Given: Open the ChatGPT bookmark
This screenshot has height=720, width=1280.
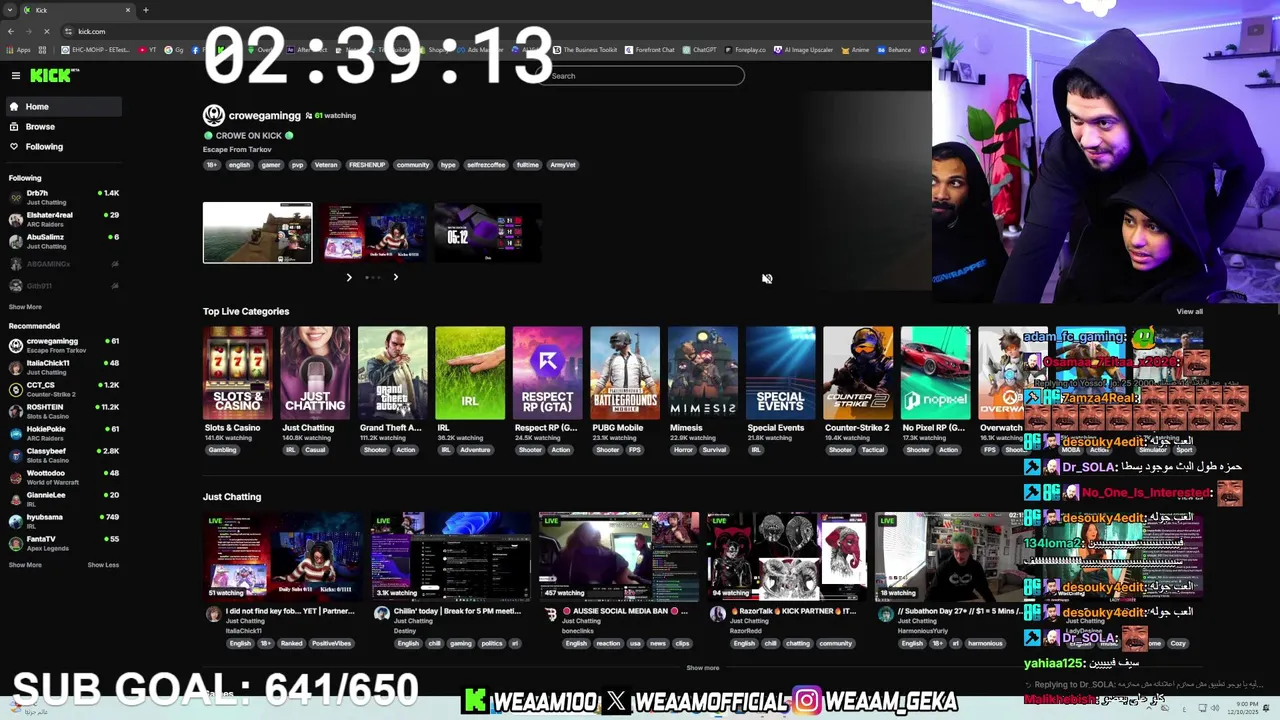Looking at the screenshot, I should point(699,50).
